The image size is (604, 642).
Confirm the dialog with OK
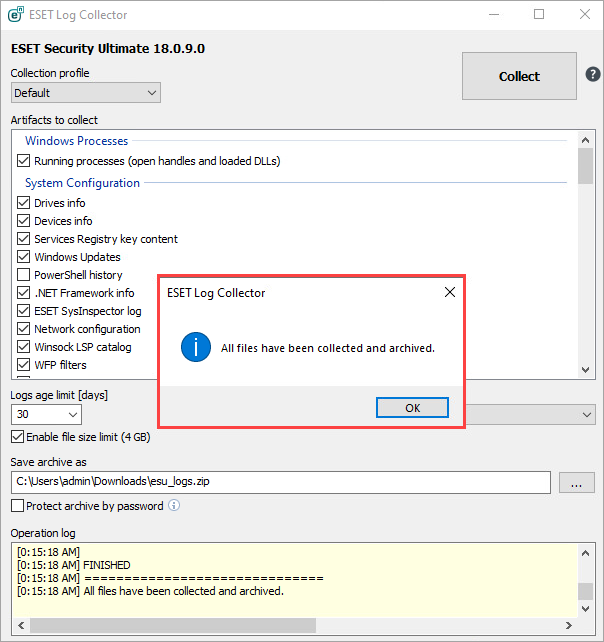point(412,408)
